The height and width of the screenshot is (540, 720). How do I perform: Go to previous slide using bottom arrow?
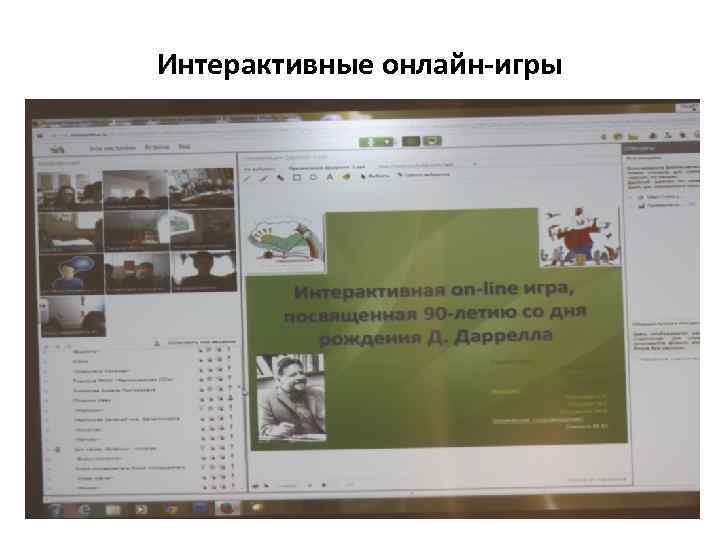click(x=256, y=485)
